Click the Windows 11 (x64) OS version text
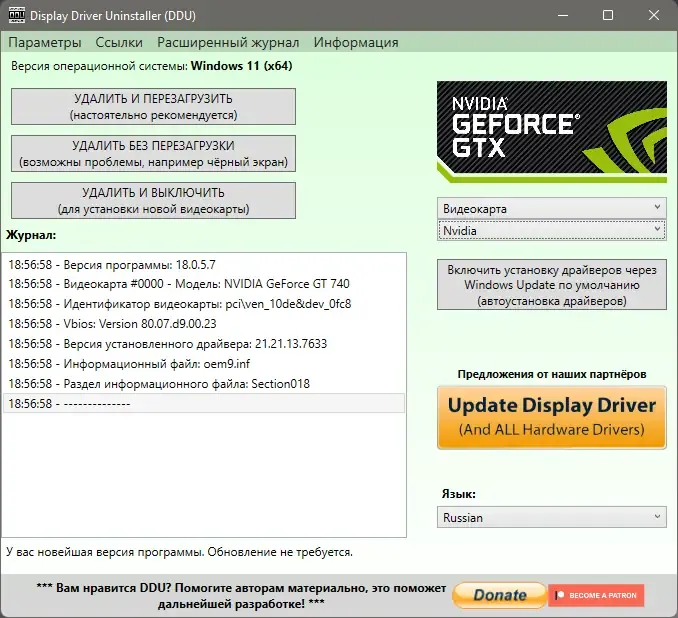The width and height of the screenshot is (678, 618). click(241, 66)
